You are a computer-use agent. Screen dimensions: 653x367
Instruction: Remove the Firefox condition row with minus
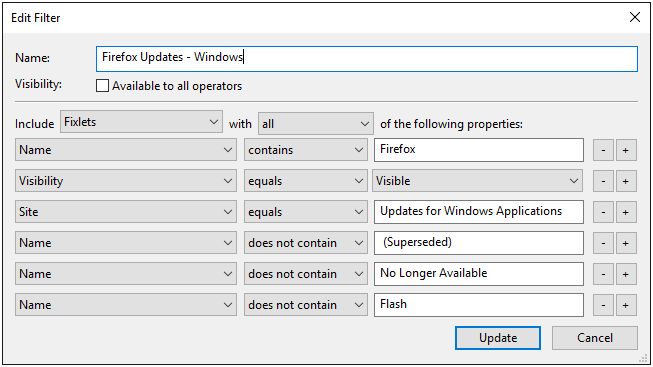click(603, 150)
